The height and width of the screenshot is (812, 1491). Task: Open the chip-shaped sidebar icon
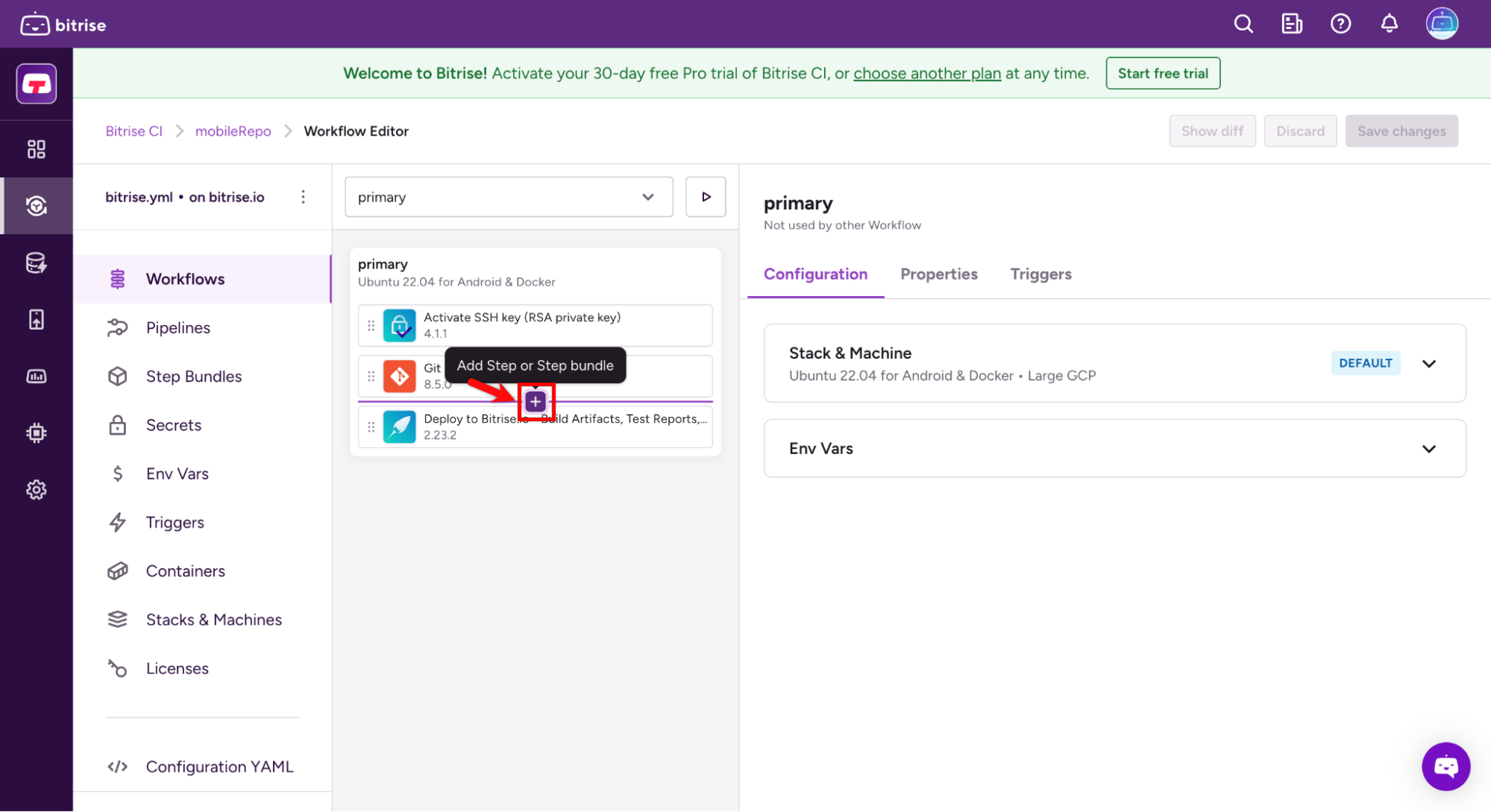point(37,432)
